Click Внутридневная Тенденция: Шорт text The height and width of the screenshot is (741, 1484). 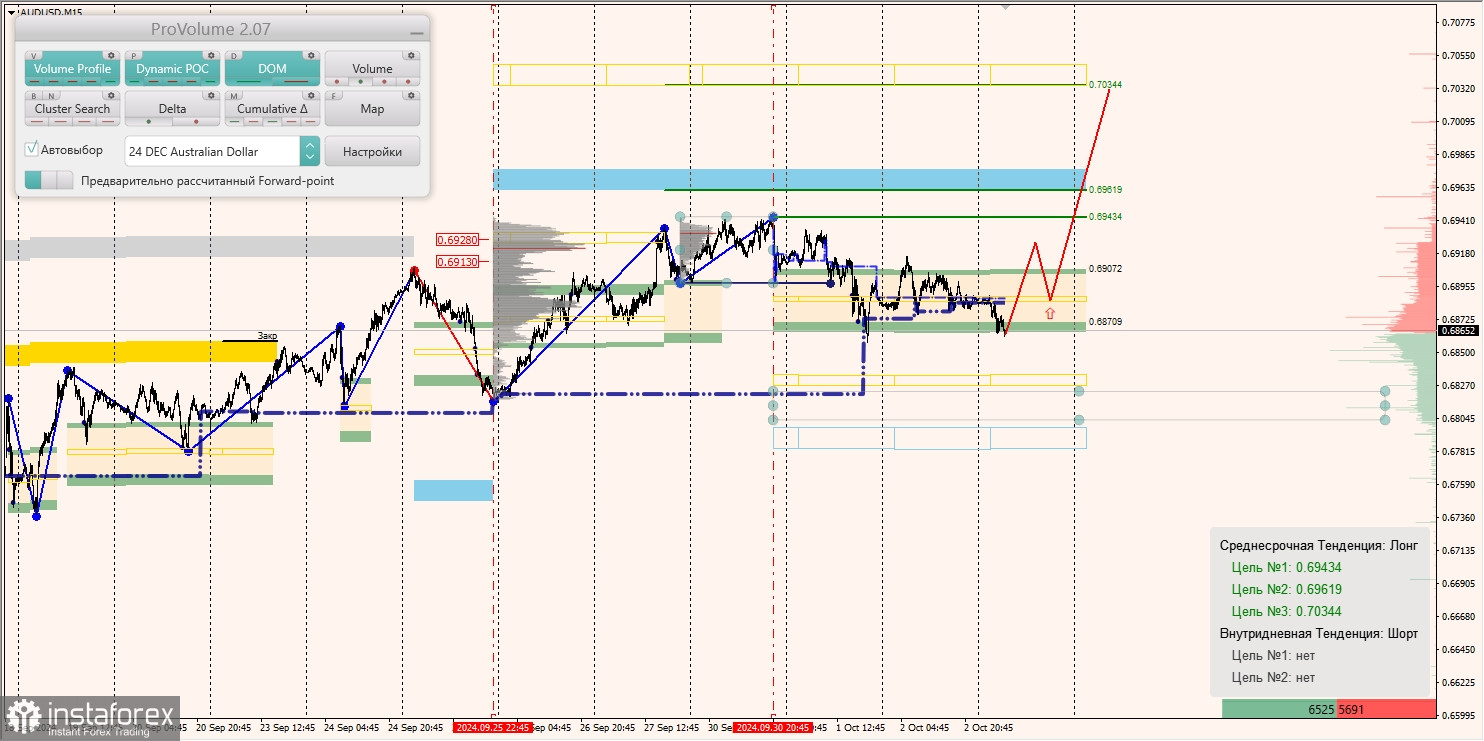[x=1319, y=633]
